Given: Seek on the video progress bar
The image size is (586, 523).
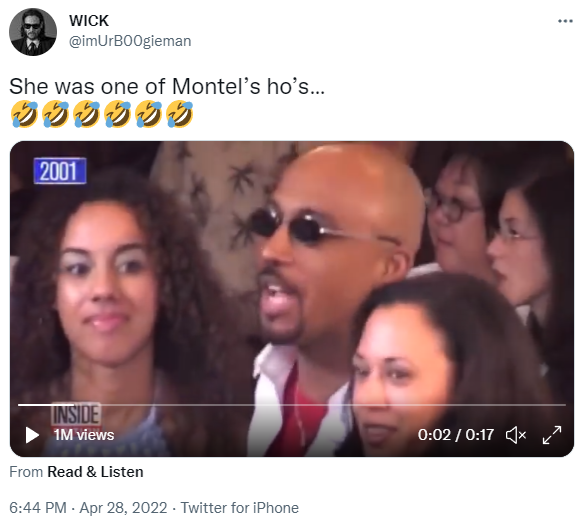Looking at the screenshot, I should point(292,405).
